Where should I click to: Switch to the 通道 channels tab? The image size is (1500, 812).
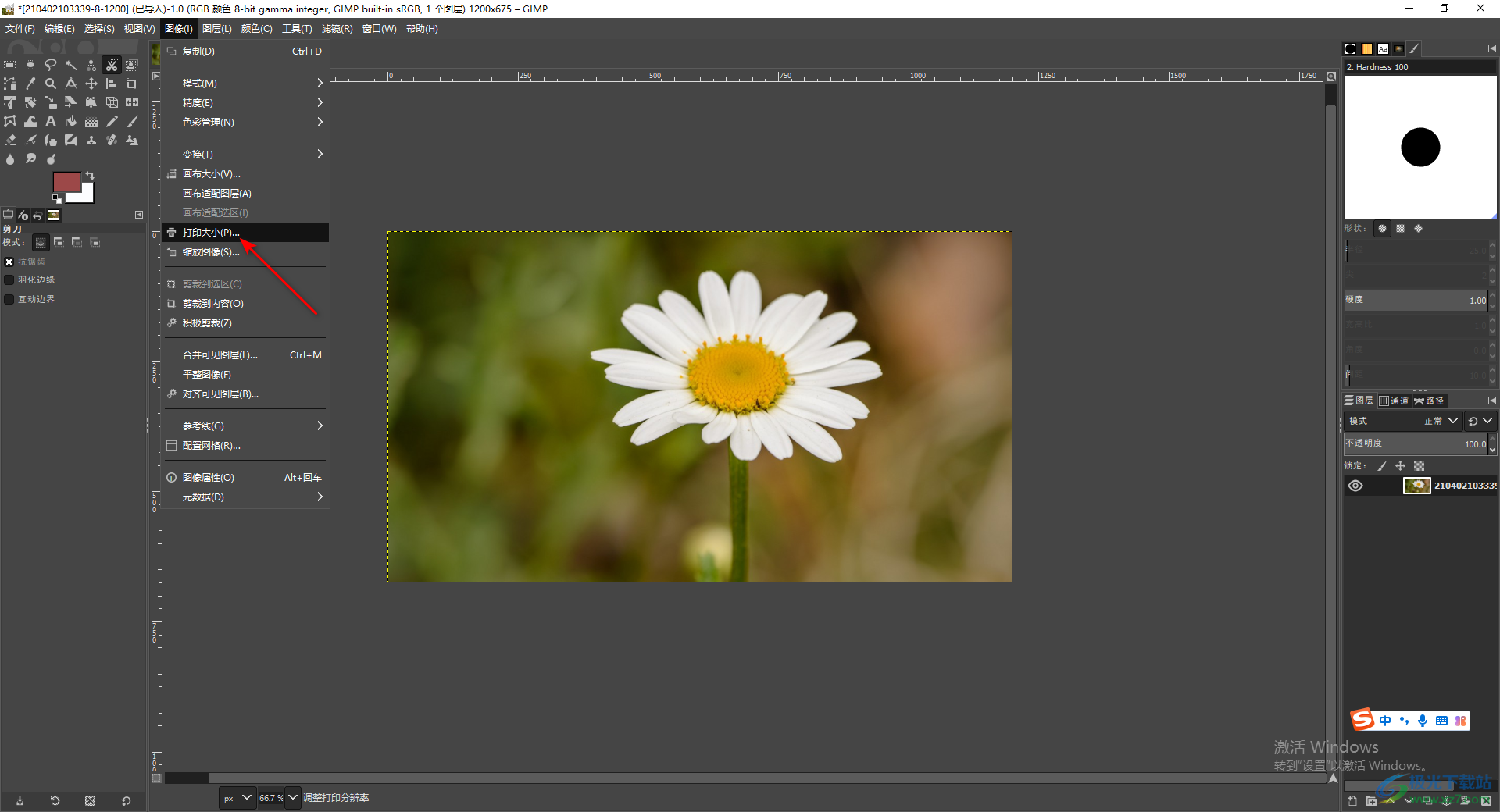click(1394, 401)
